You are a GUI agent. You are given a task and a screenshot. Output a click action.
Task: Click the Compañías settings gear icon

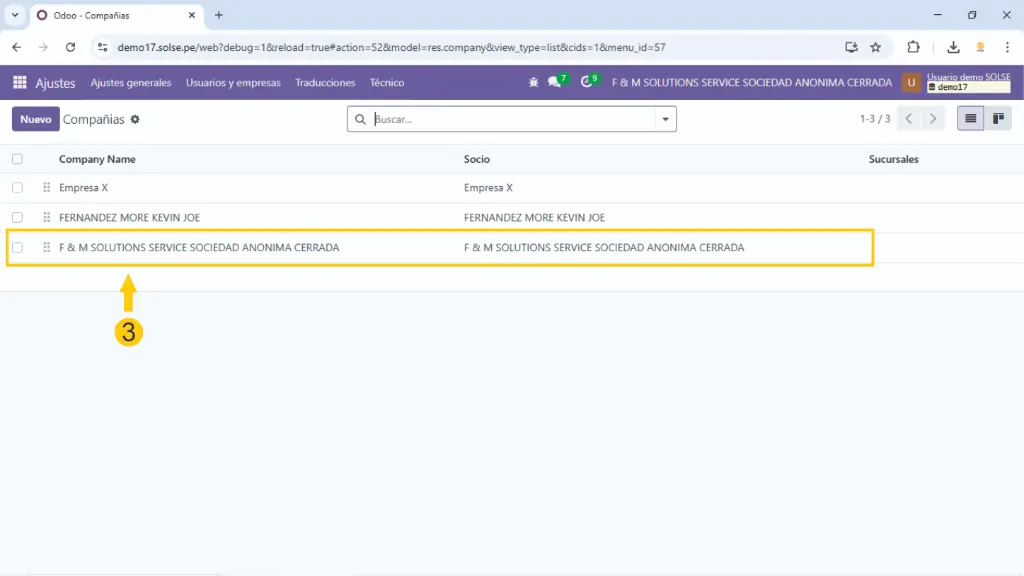pyautogui.click(x=135, y=120)
